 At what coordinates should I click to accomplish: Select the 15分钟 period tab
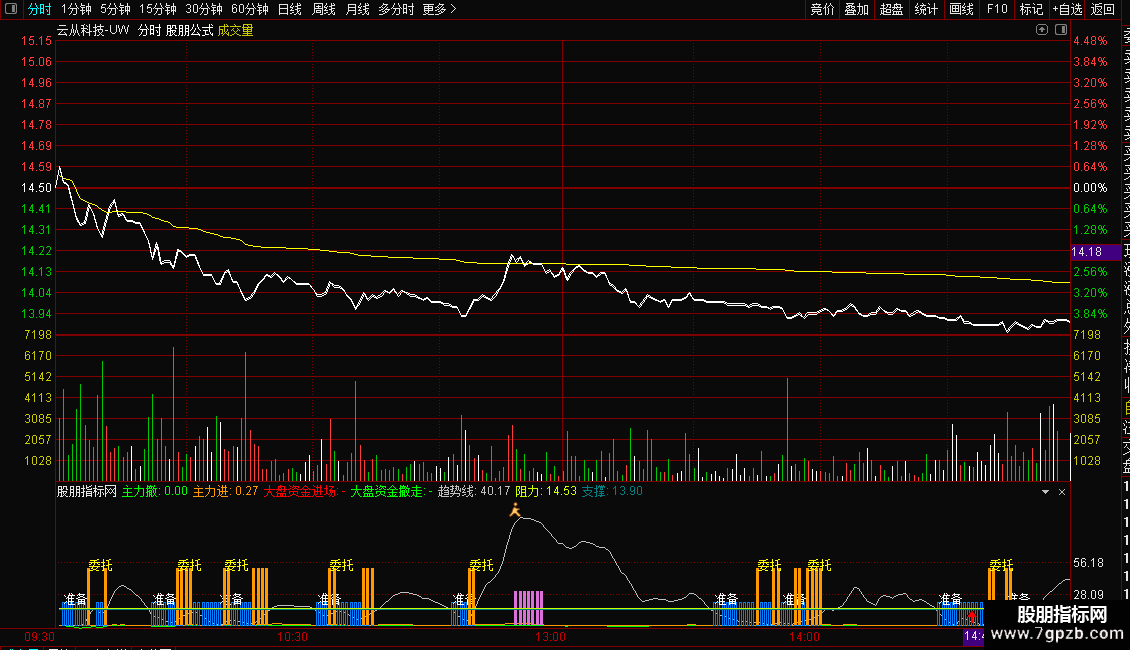157,10
